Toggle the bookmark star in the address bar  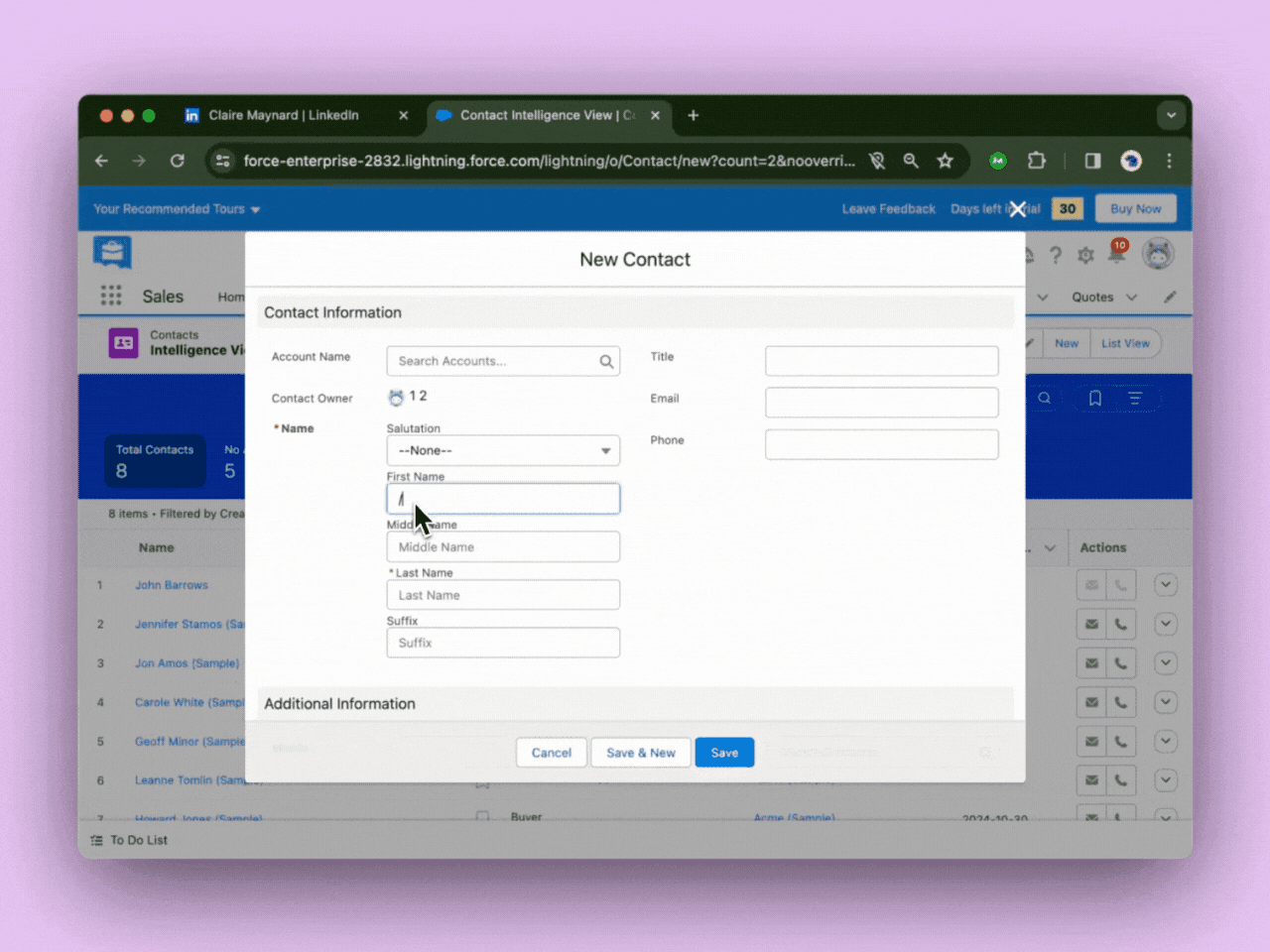click(945, 160)
